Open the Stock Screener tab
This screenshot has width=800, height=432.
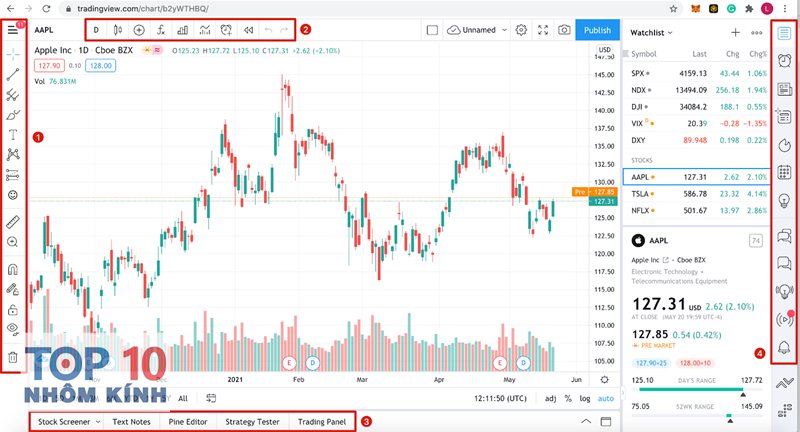click(x=64, y=422)
